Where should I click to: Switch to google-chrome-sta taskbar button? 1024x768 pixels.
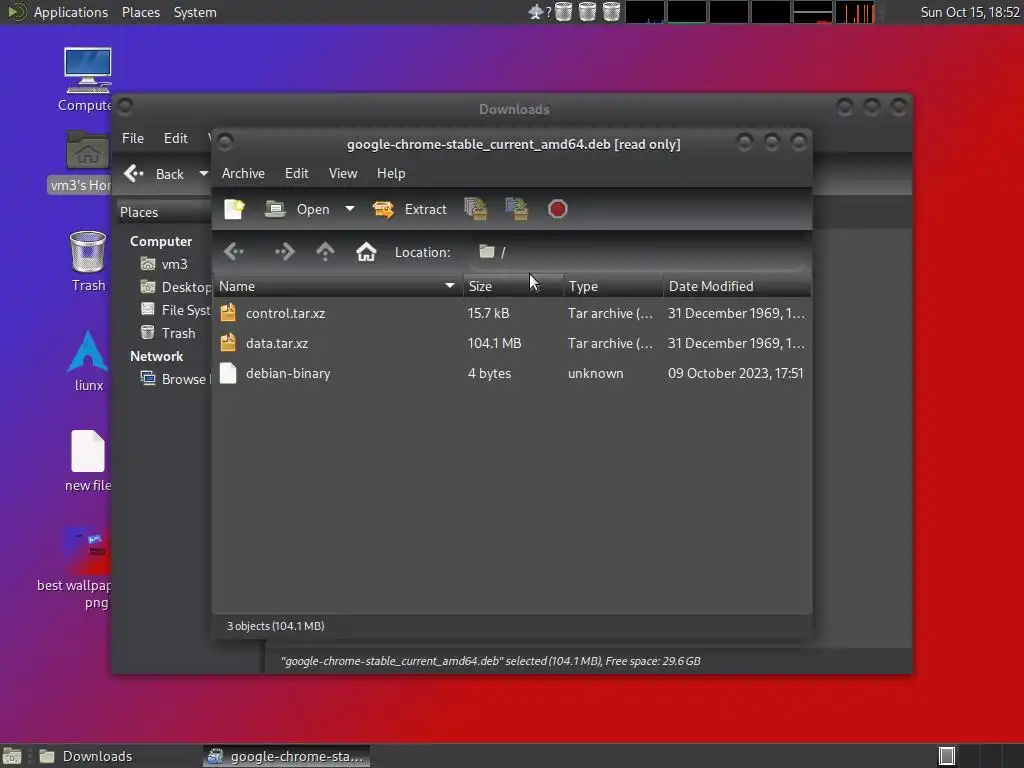tap(286, 756)
